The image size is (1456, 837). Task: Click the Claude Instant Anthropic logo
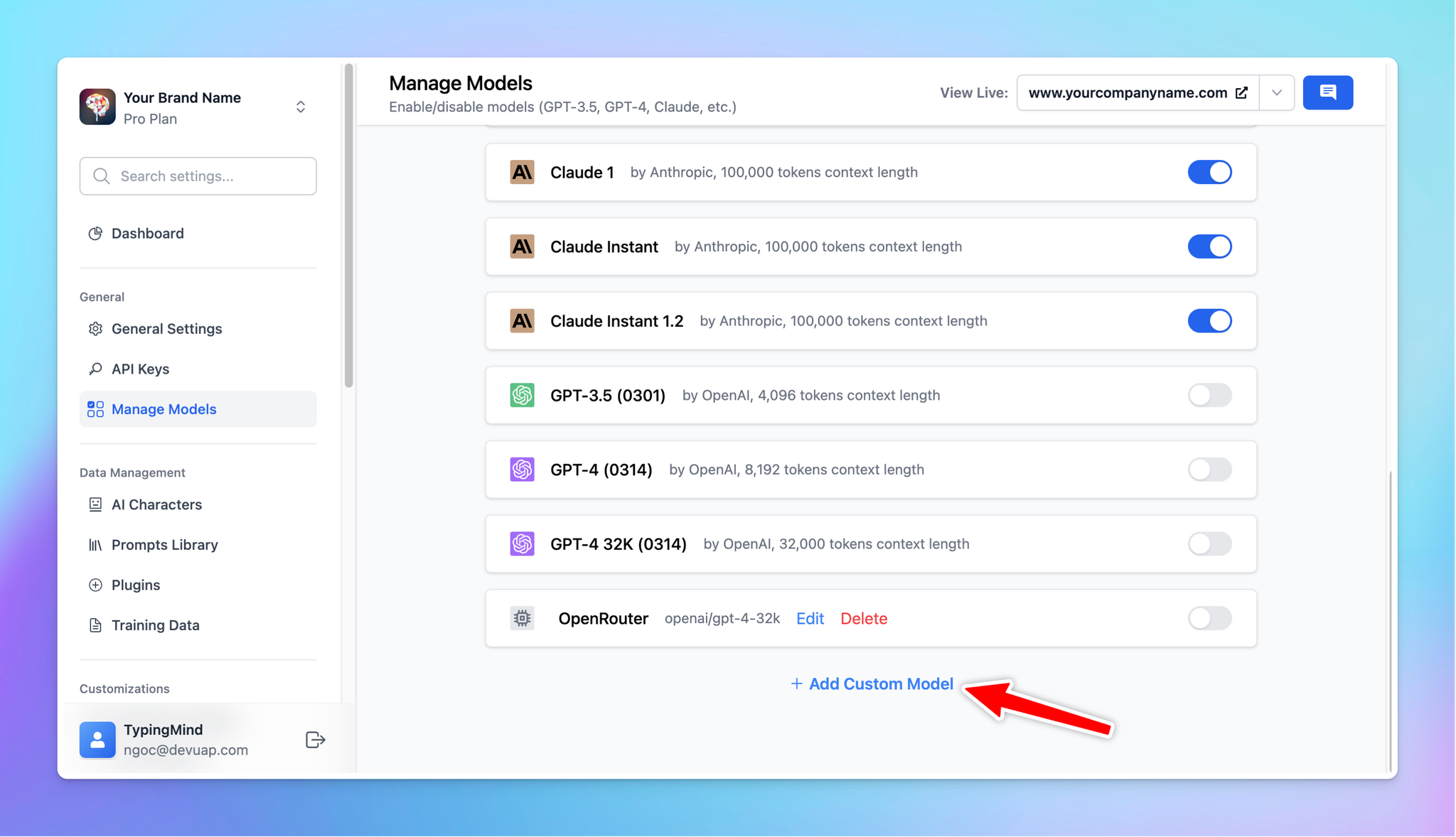pyautogui.click(x=522, y=247)
